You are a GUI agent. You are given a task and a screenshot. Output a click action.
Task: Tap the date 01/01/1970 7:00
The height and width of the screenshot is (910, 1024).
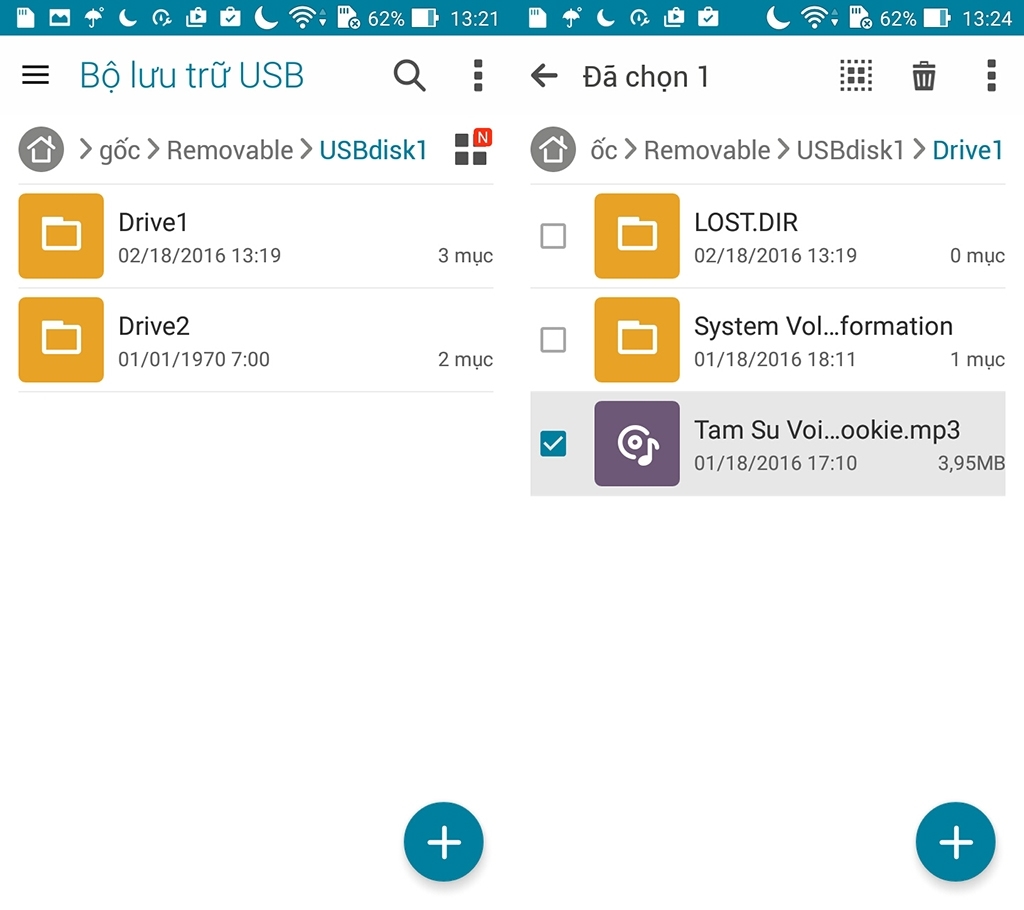point(194,359)
